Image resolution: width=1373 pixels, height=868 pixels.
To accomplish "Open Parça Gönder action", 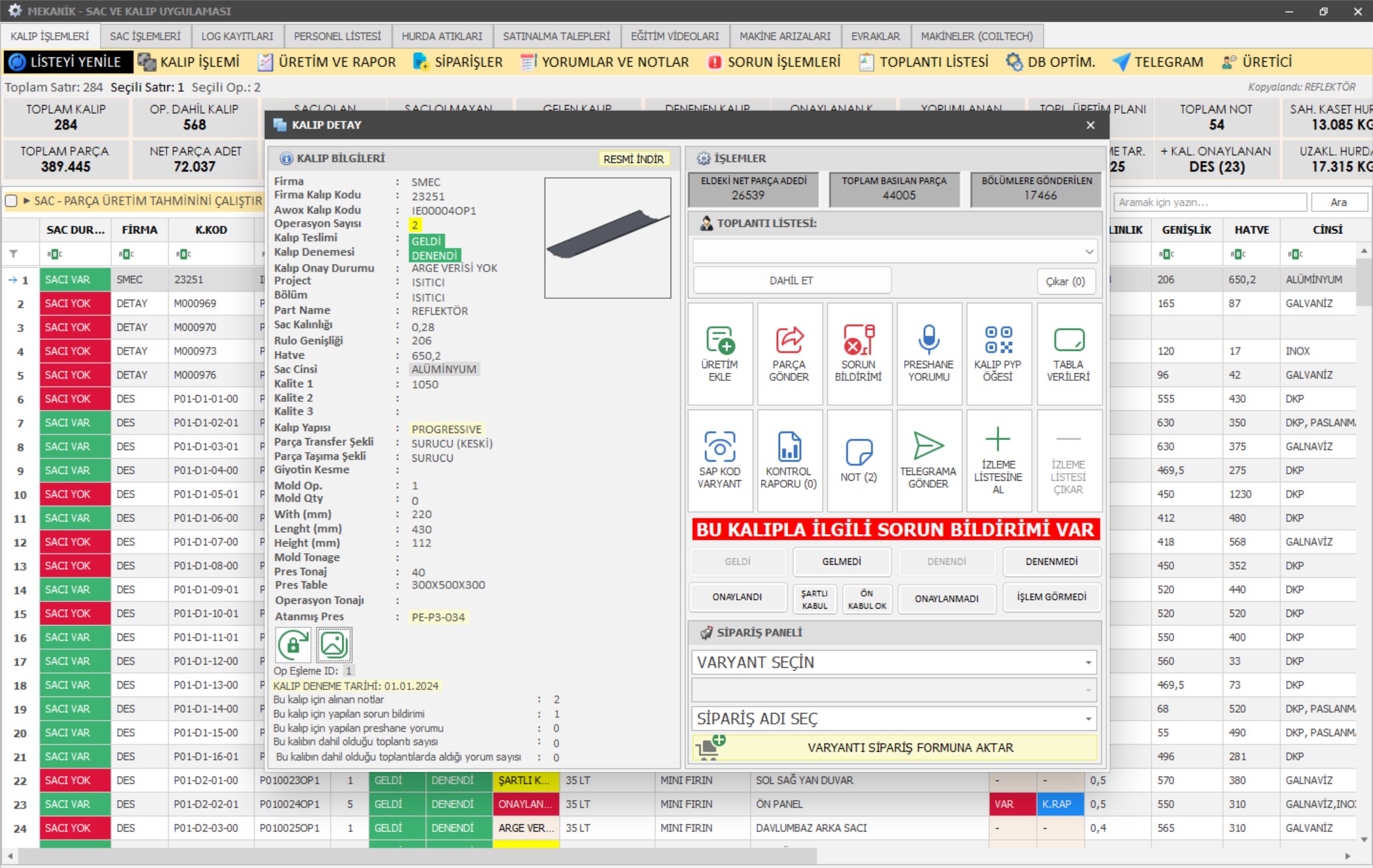I will [789, 341].
